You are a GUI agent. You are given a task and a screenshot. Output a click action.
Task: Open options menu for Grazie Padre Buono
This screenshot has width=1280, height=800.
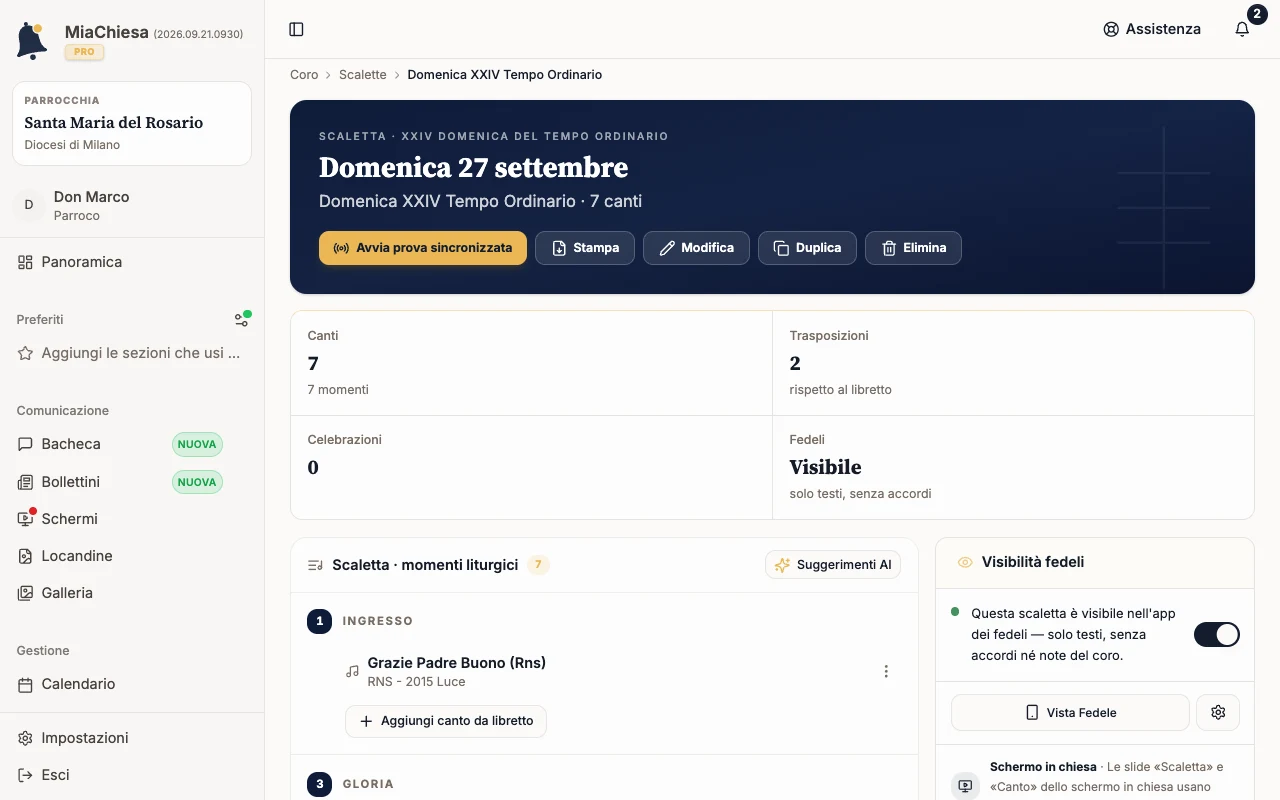[886, 672]
